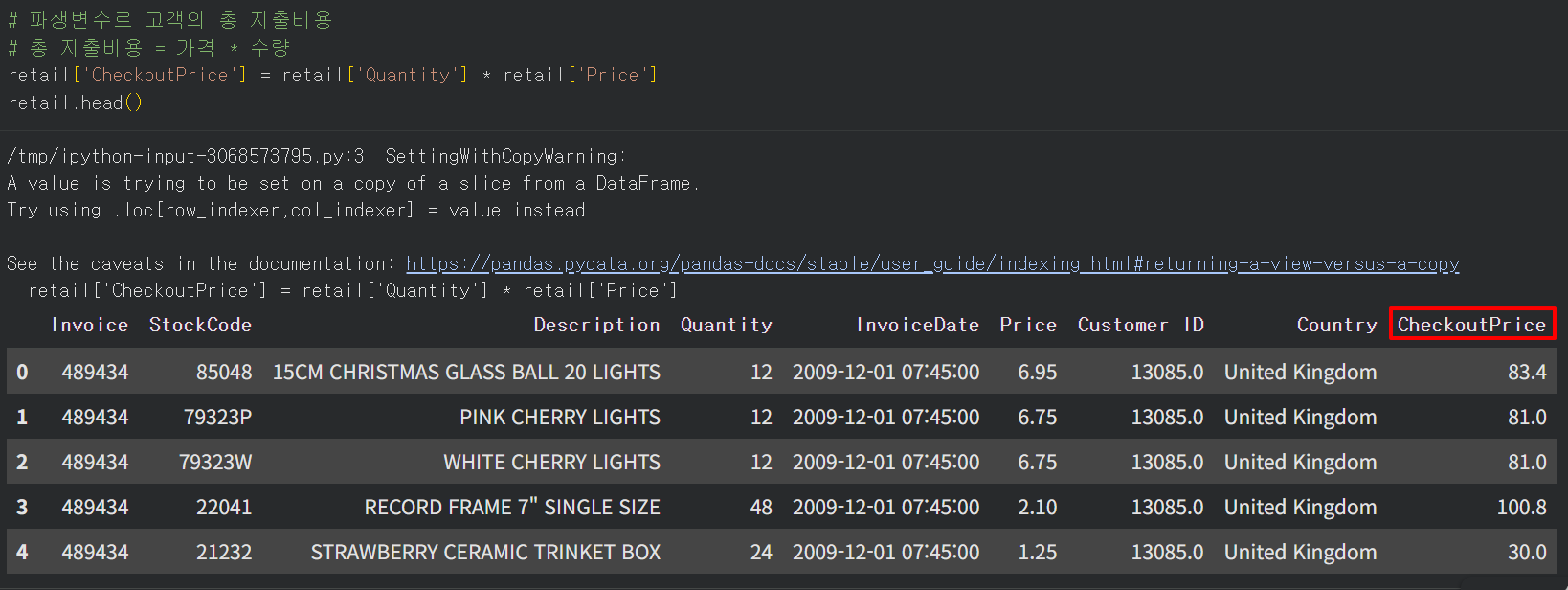The width and height of the screenshot is (1568, 590).
Task: Click the Description column header
Action: (596, 325)
